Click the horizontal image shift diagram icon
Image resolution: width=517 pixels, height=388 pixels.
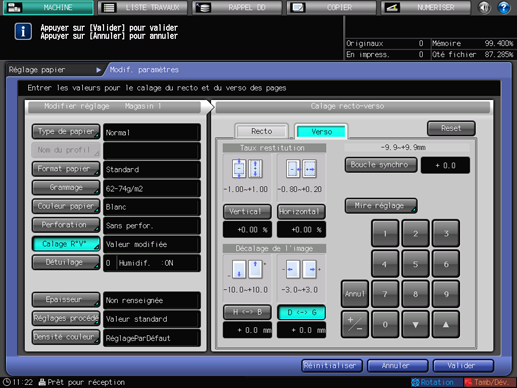pyautogui.click(x=301, y=269)
